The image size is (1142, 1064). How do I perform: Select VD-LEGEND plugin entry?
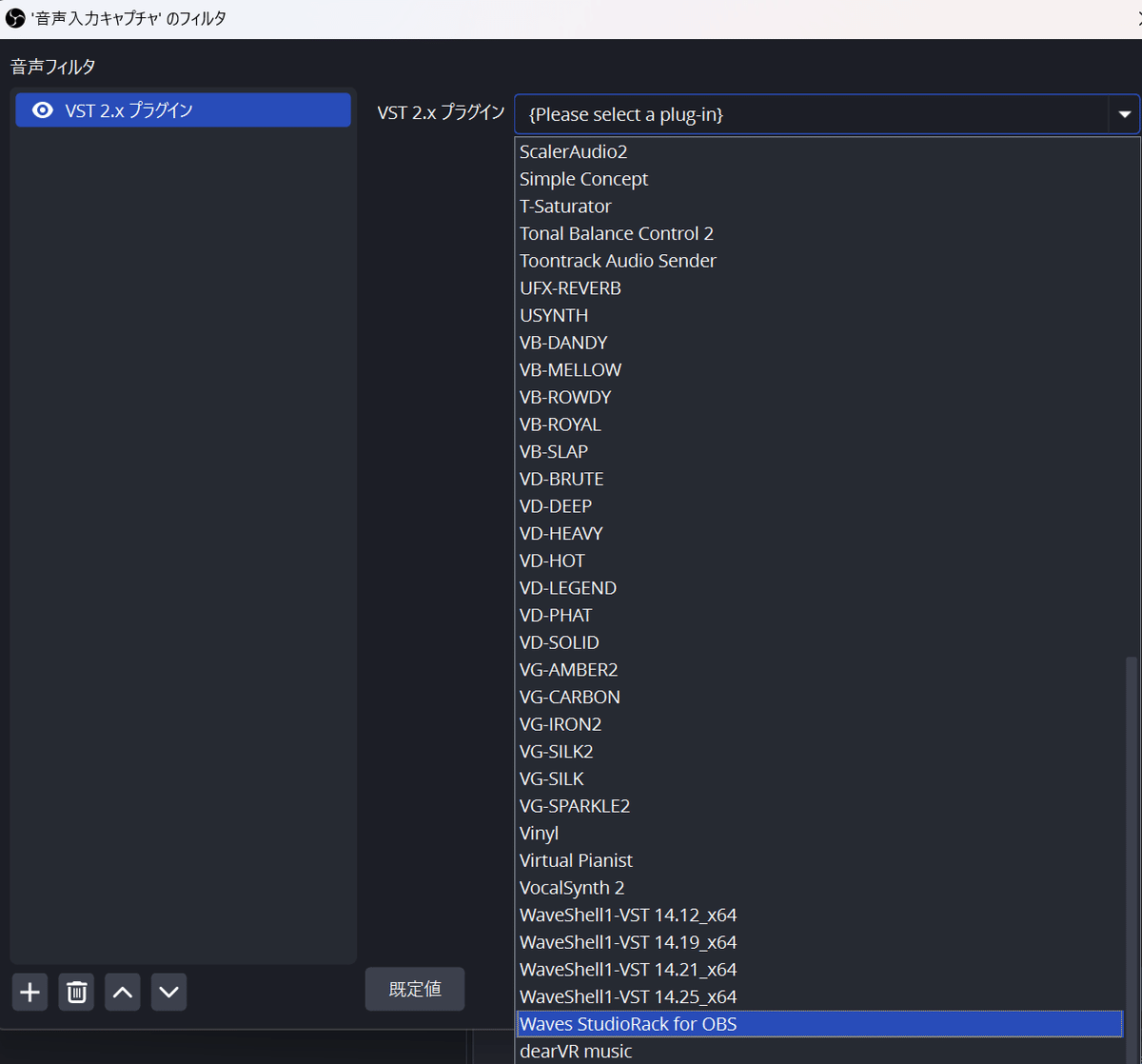819,588
